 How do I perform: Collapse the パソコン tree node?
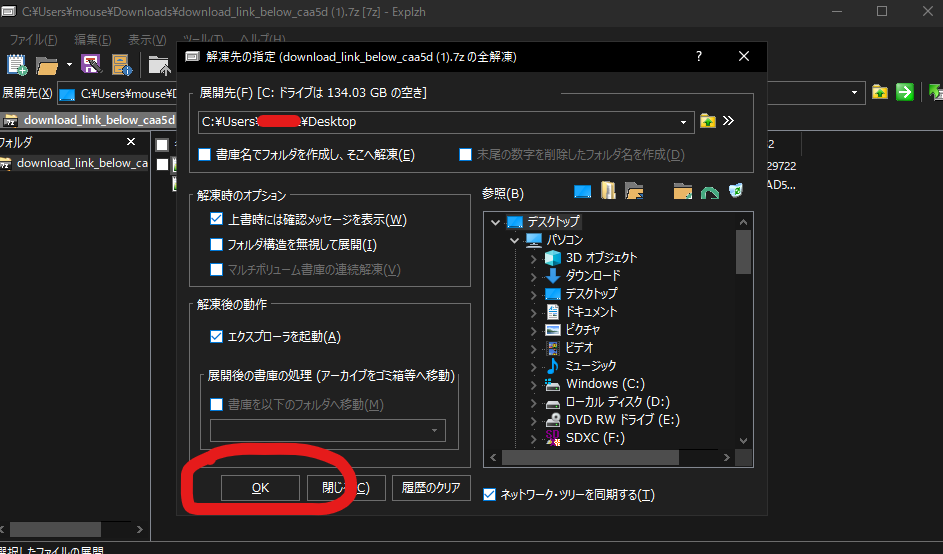pyautogui.click(x=515, y=240)
